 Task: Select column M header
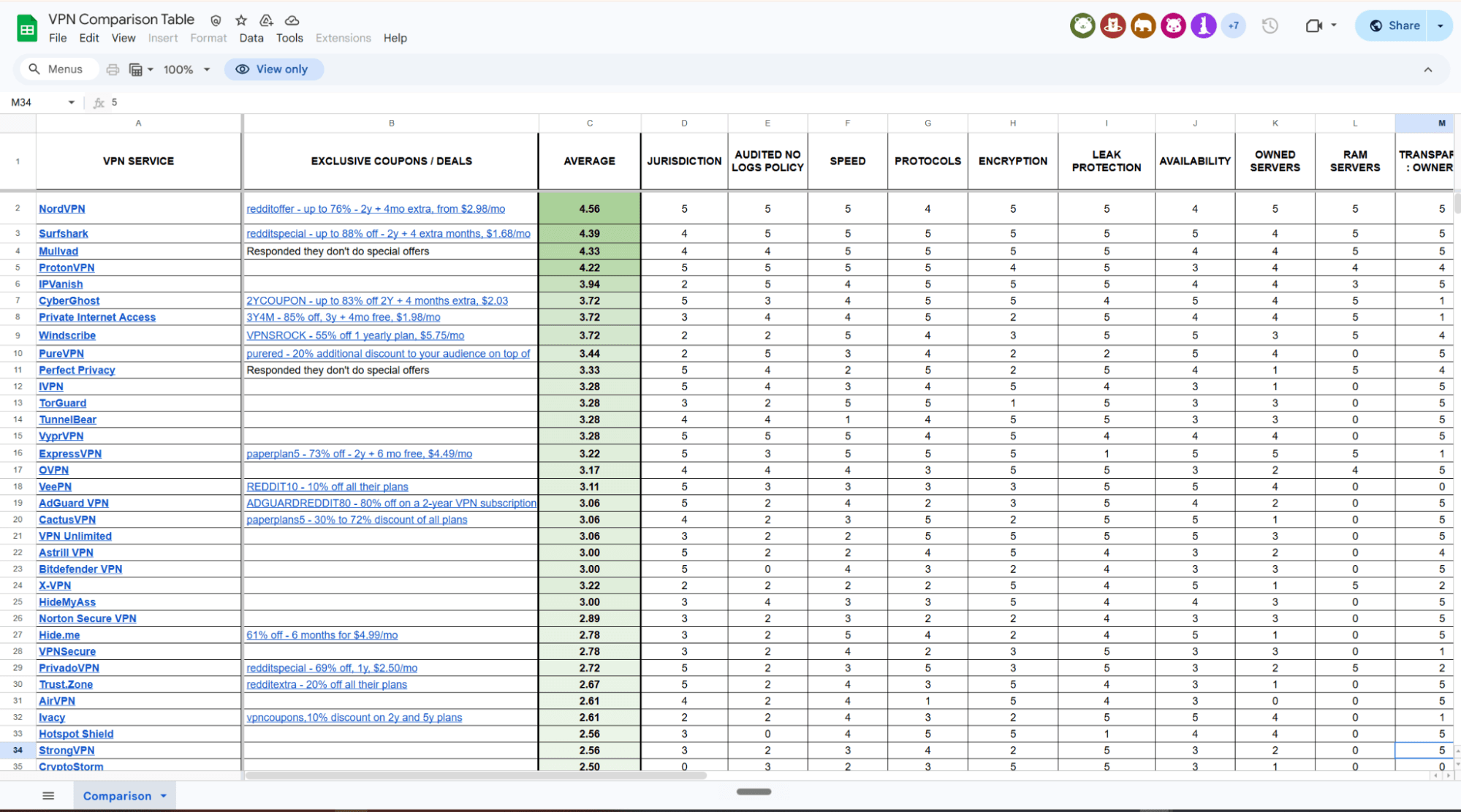coord(1424,123)
